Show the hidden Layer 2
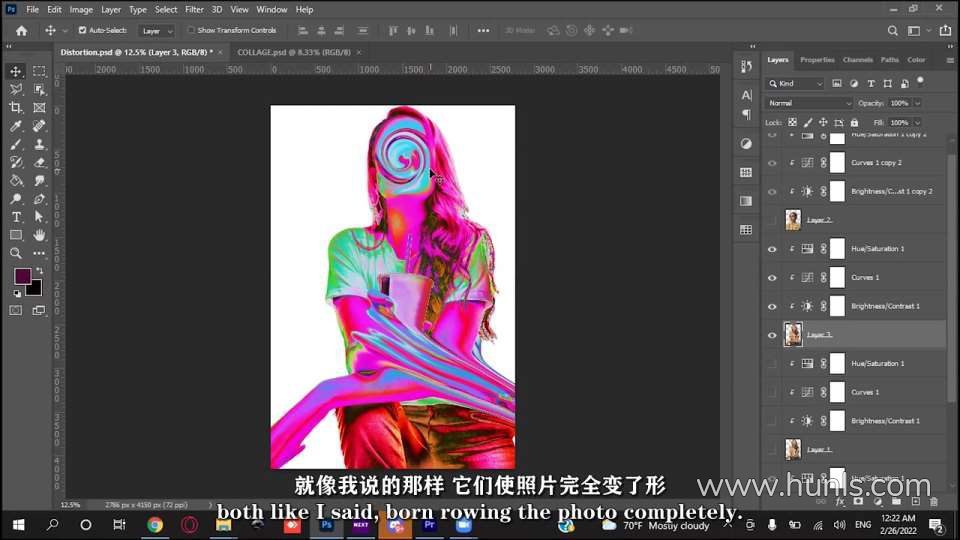This screenshot has height=540, width=960. 771,220
